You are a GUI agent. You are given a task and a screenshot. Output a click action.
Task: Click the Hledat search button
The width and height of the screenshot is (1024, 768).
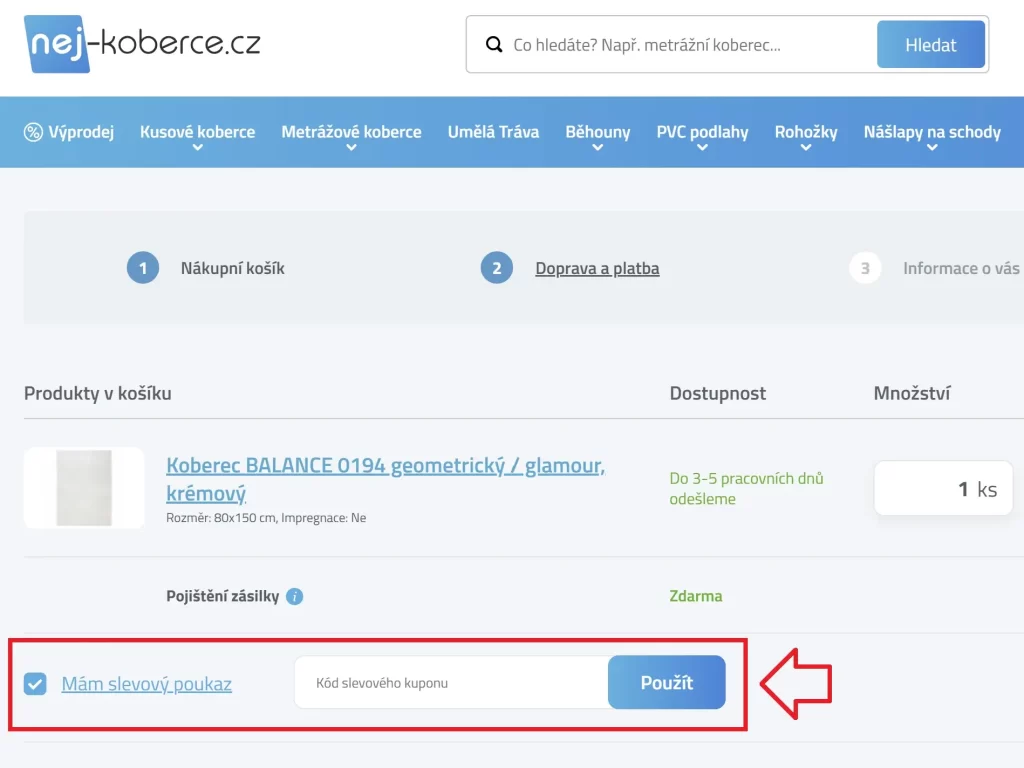pyautogui.click(x=931, y=44)
